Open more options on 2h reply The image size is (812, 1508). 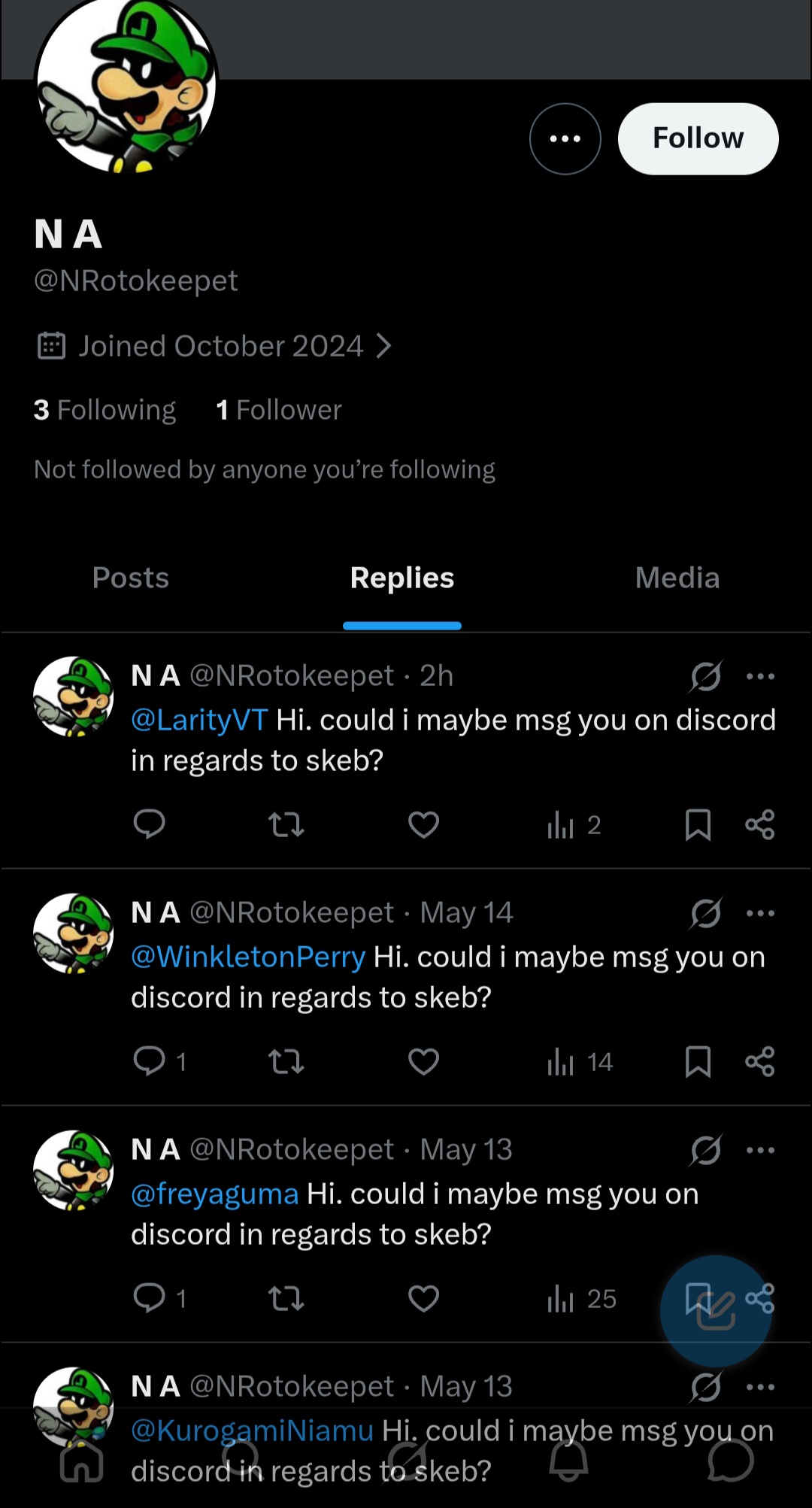point(760,676)
